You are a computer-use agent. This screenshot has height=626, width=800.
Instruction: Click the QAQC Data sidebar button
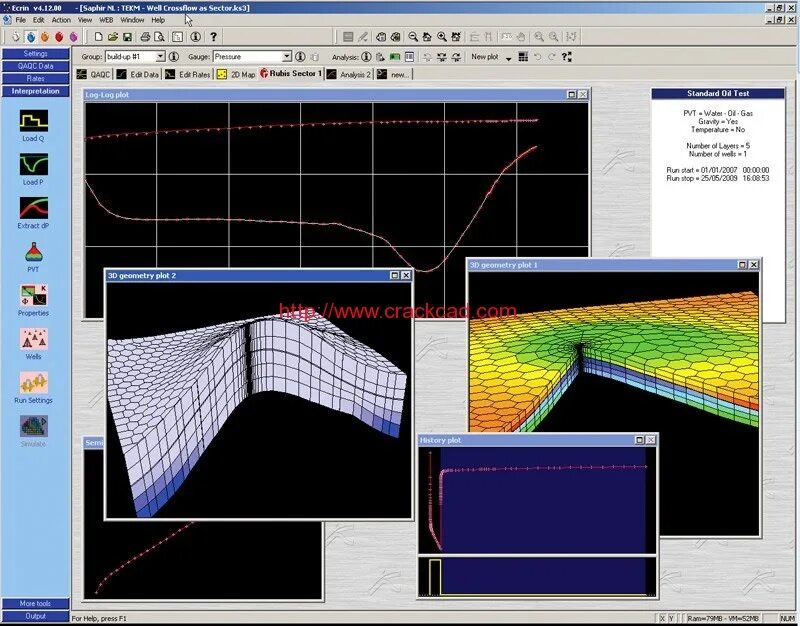pos(36,66)
